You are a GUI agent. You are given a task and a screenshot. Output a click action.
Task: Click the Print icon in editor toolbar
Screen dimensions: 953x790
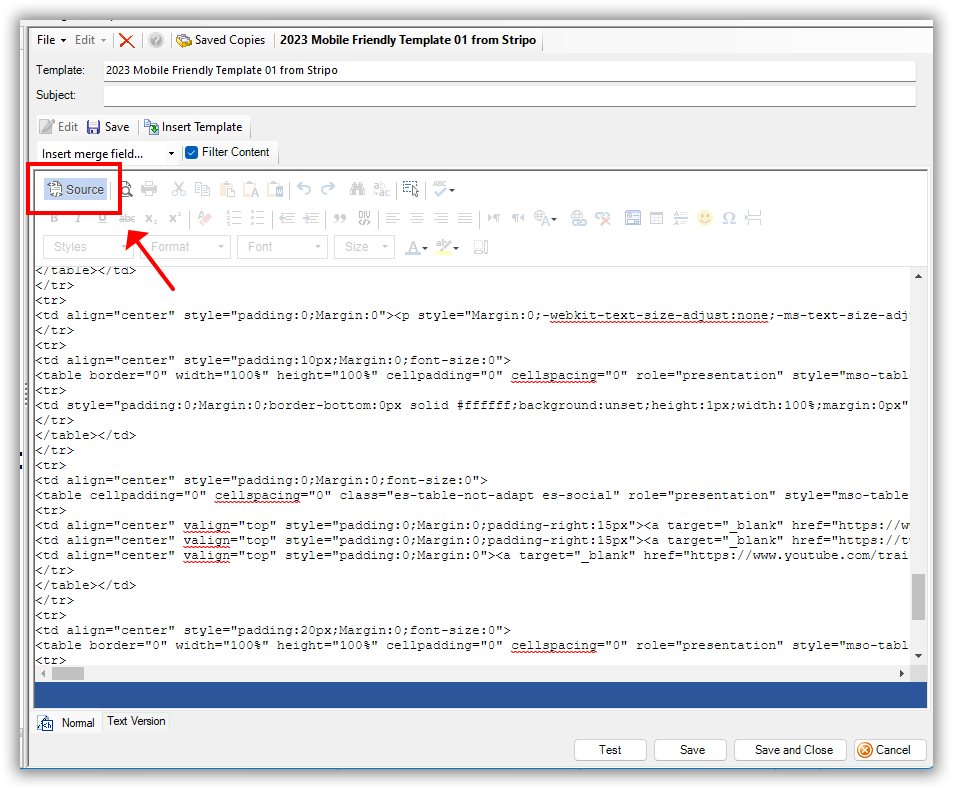pos(149,189)
